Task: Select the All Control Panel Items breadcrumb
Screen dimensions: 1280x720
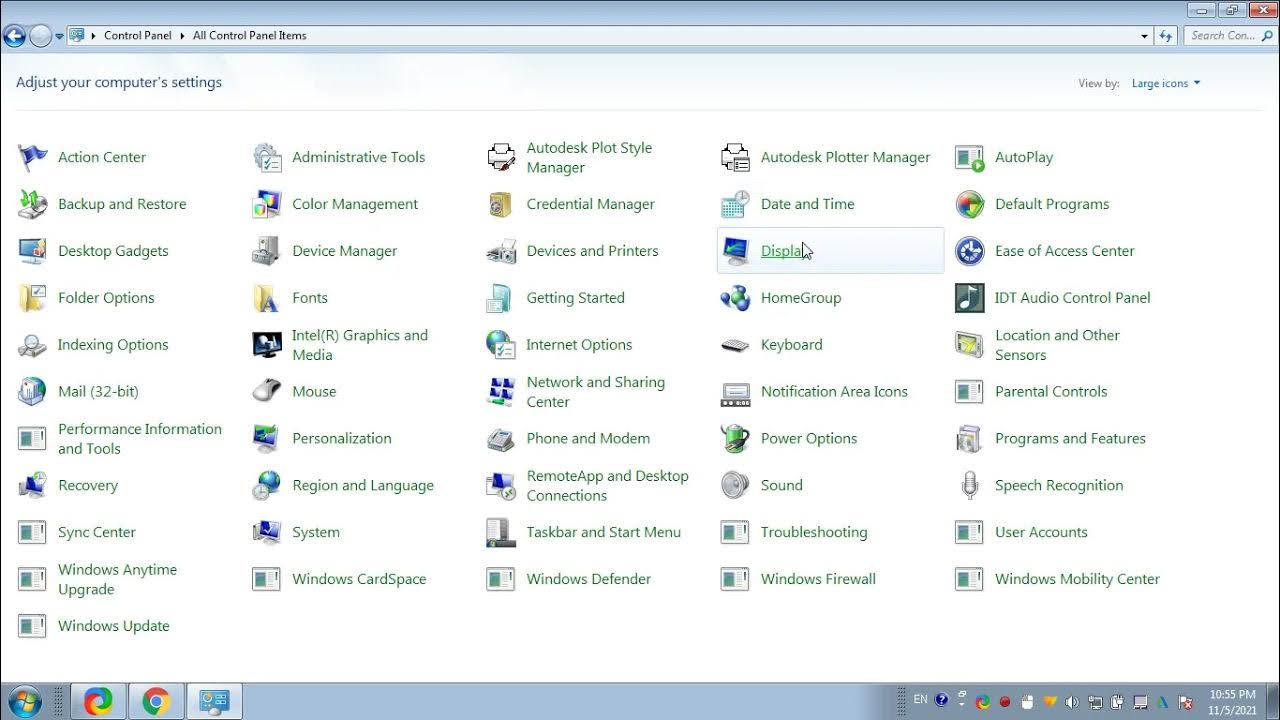Action: click(x=250, y=36)
